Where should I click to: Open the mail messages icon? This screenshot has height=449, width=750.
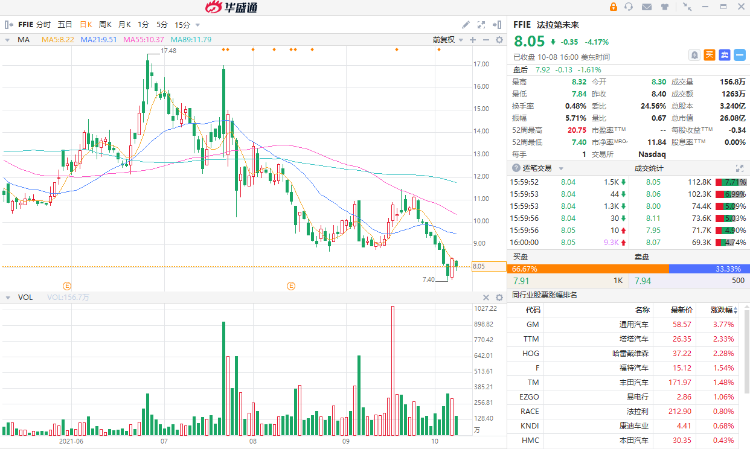point(647,7)
